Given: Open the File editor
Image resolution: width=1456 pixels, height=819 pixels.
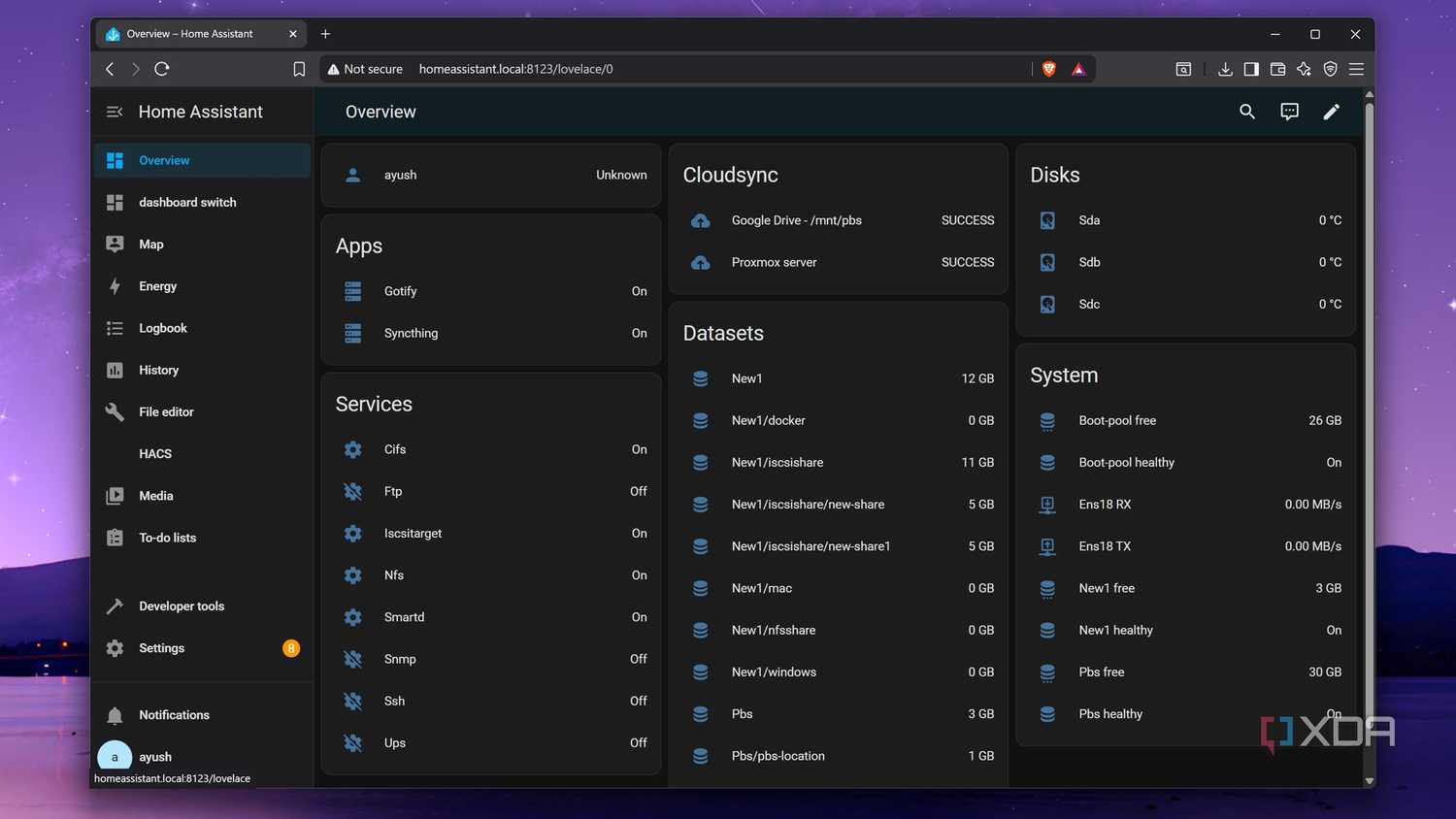Looking at the screenshot, I should tap(202, 411).
